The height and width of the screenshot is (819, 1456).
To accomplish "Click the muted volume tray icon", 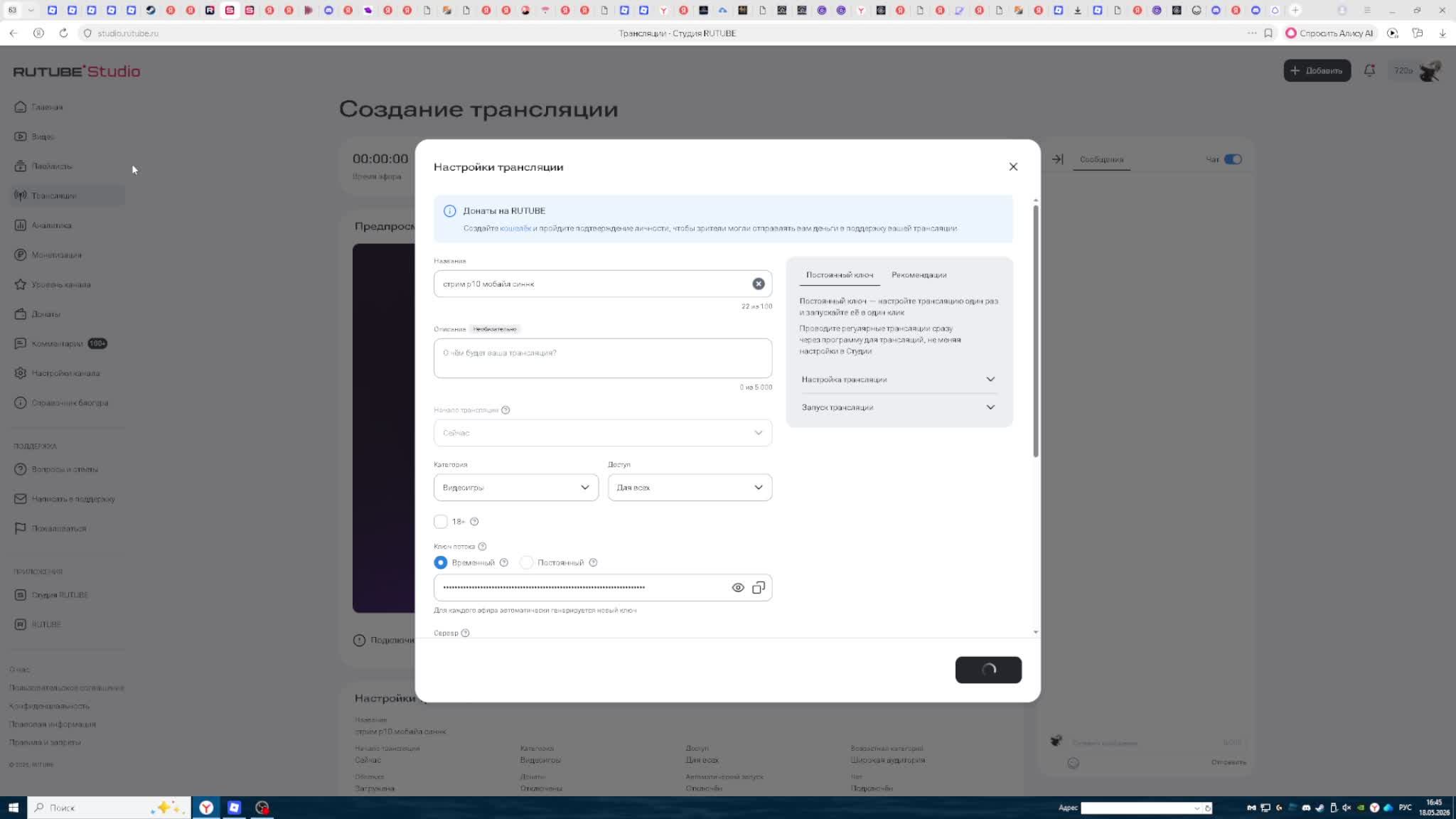I will pos(1346,808).
